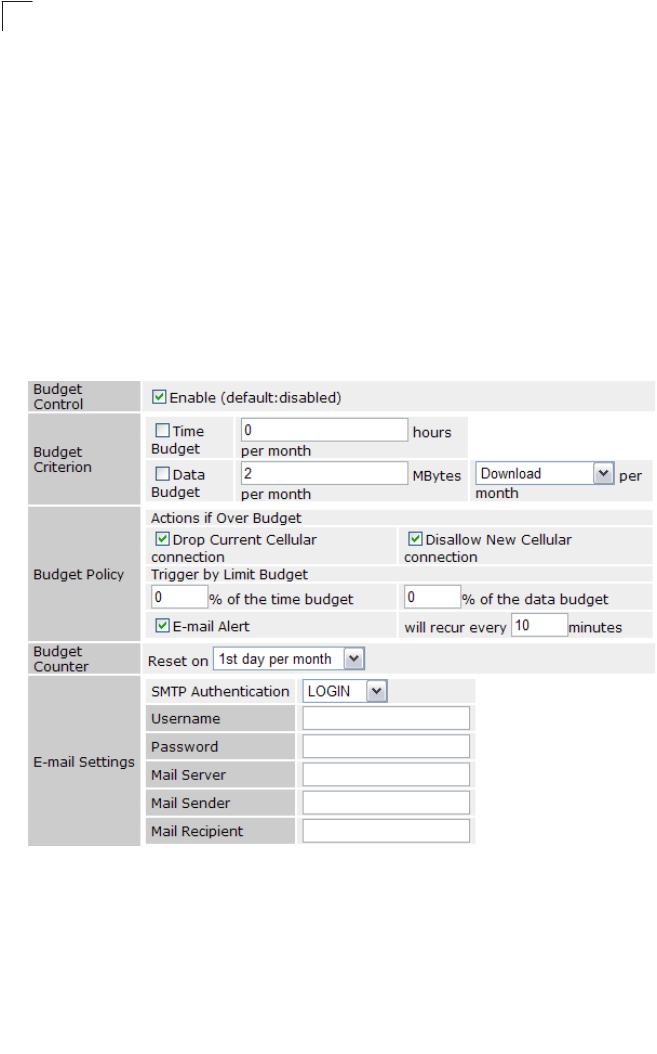Click the Password input field
Image resolution: width=657 pixels, height=1054 pixels.
386,746
